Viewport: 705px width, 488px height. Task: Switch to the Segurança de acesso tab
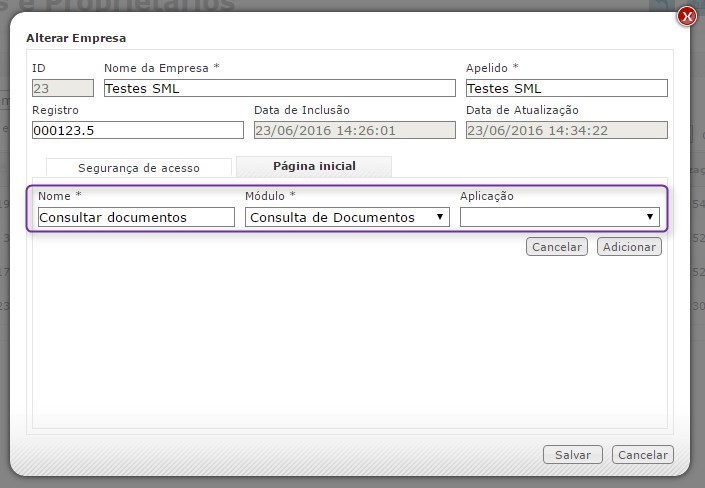139,168
